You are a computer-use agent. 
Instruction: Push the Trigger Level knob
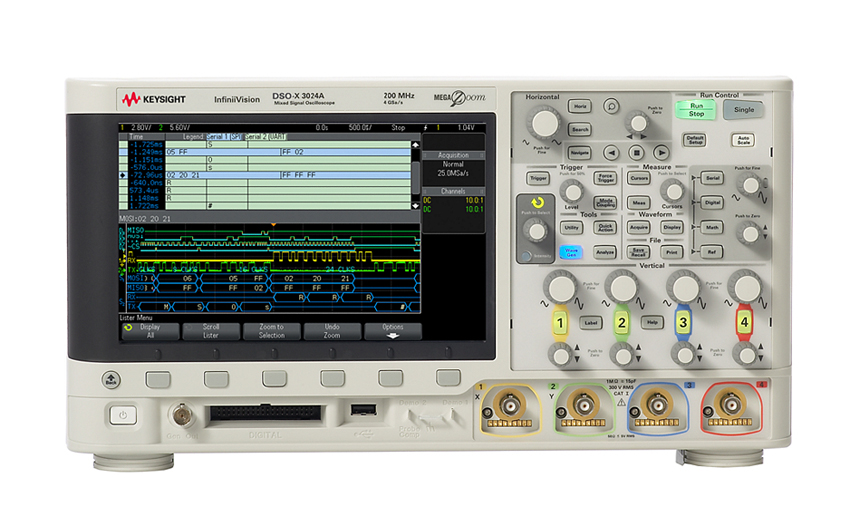tap(571, 191)
